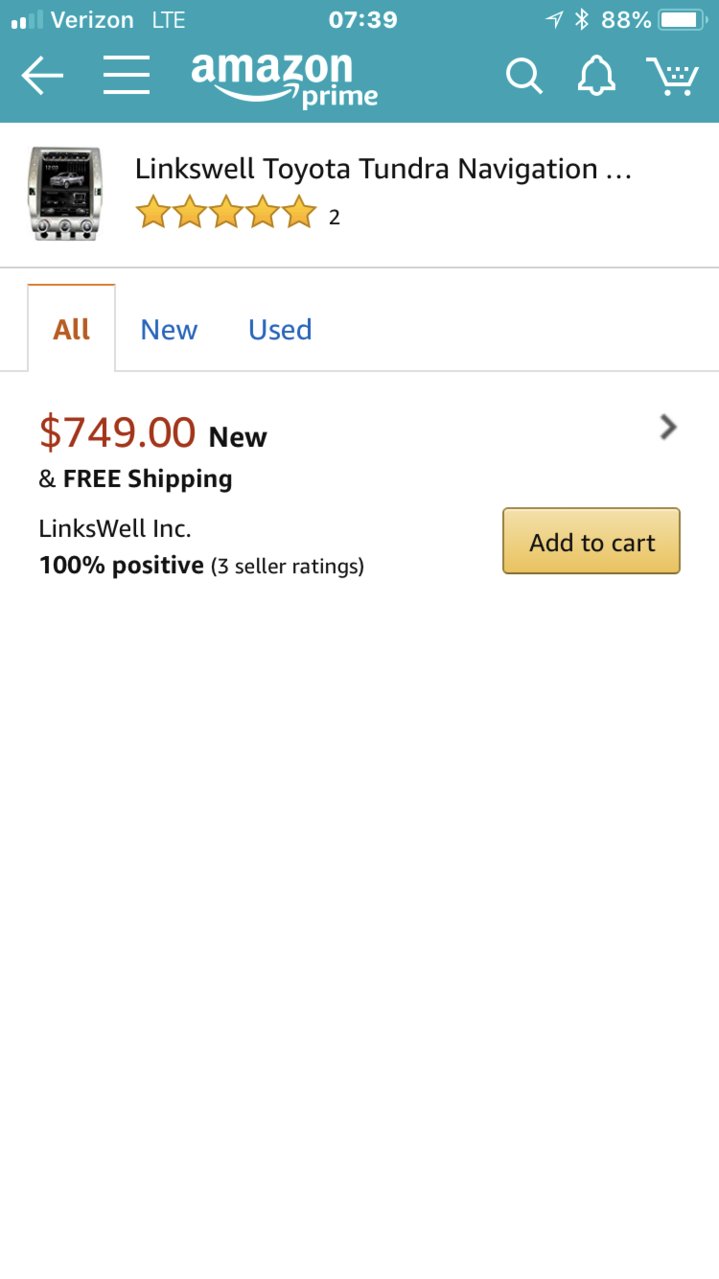Open search with the magnifier icon
Screen dimensions: 719x1279
[x=523, y=76]
